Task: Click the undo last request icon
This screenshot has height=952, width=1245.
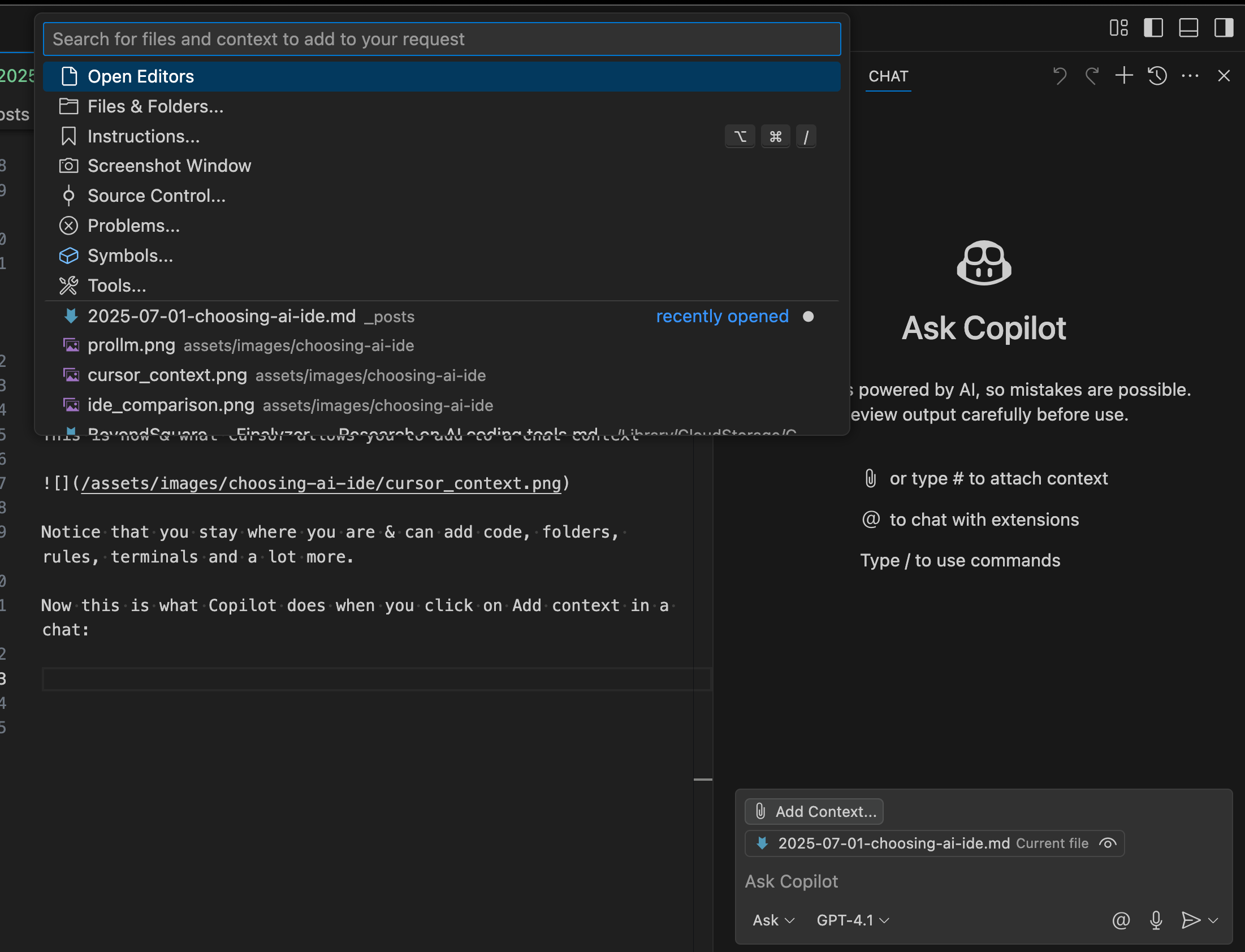Action: click(1059, 76)
